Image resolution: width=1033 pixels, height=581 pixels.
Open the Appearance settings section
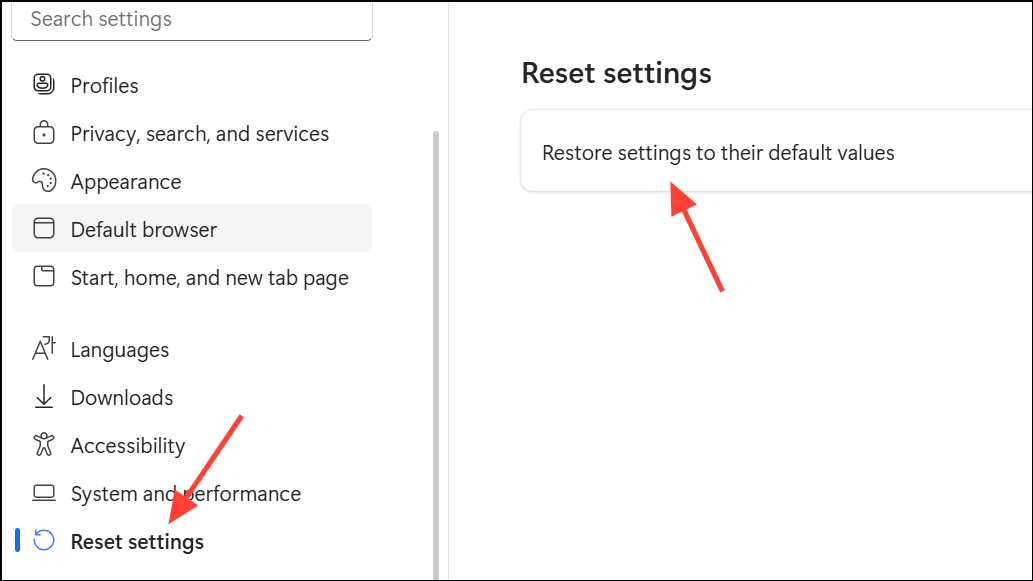coord(126,181)
